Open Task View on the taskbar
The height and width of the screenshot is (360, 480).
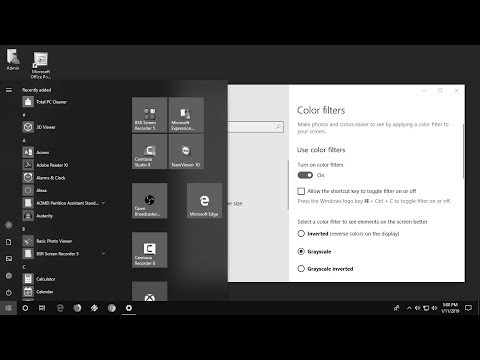42,308
